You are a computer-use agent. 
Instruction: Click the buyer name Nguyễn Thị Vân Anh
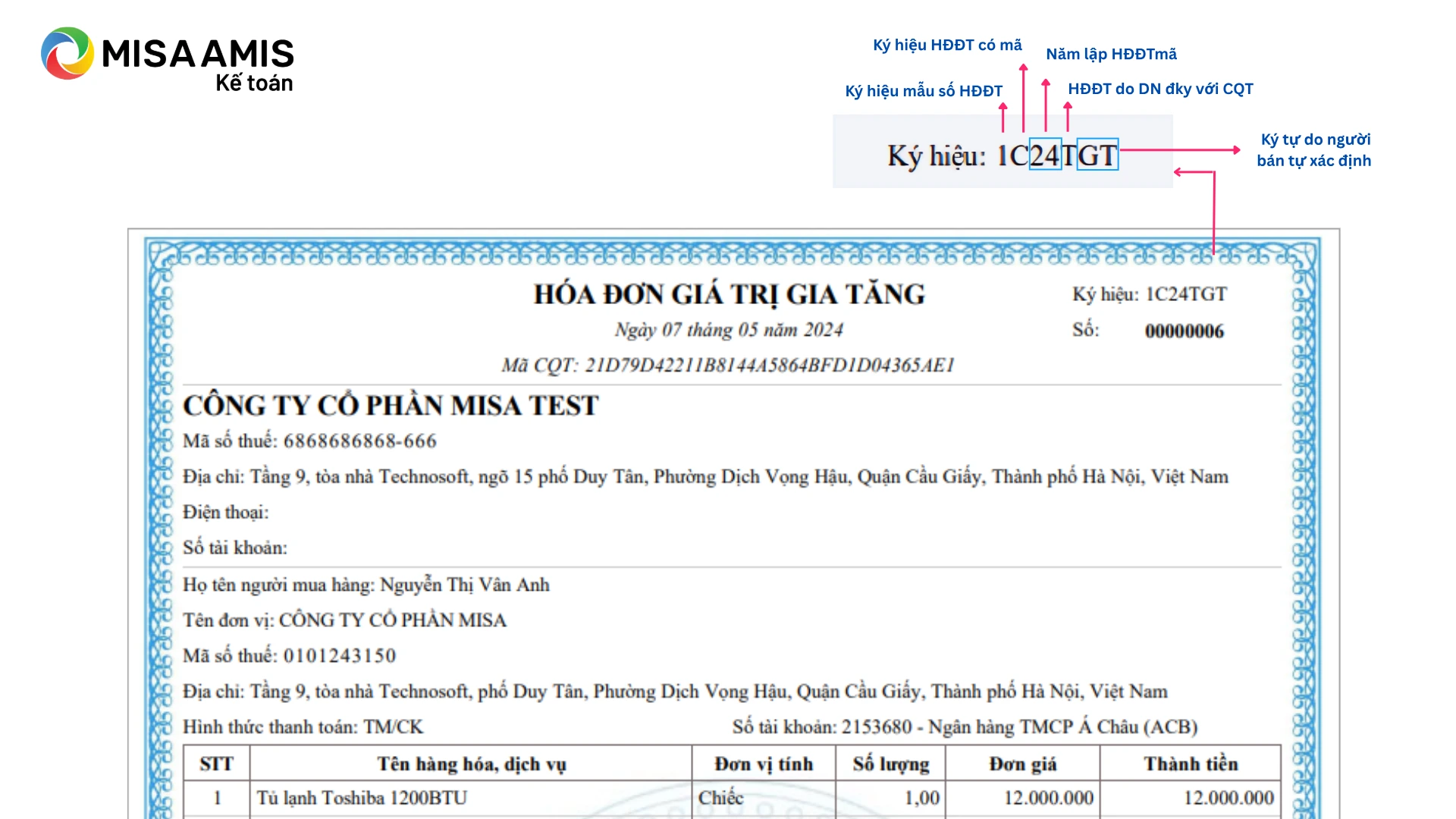464,585
